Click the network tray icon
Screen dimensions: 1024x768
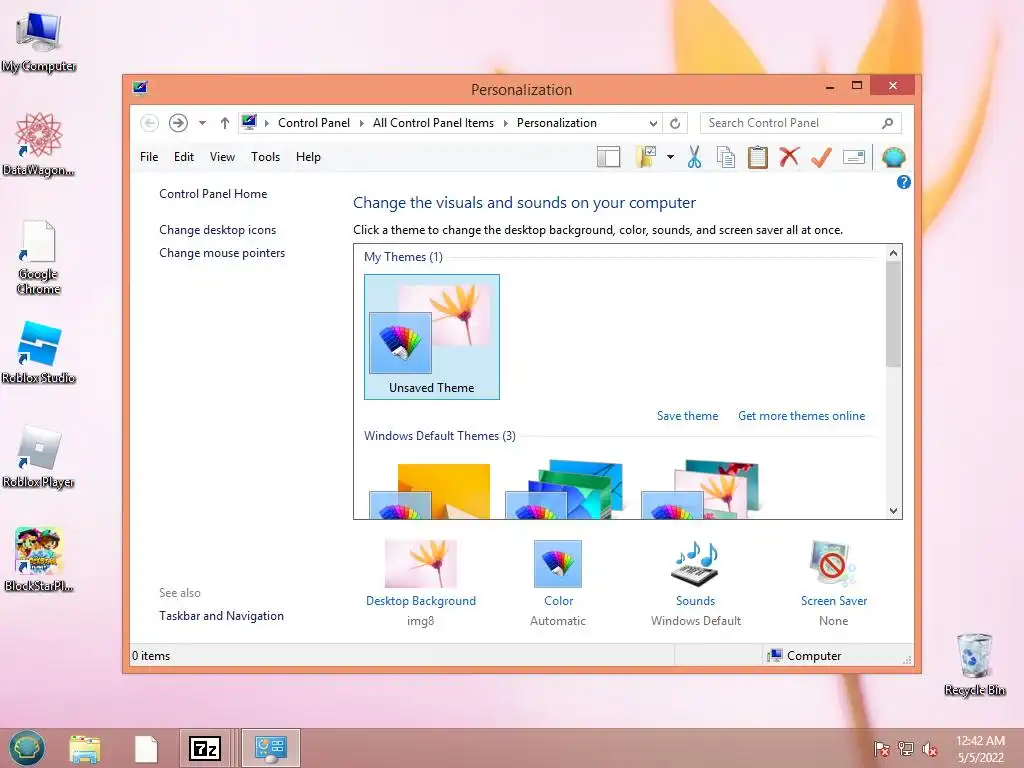[x=906, y=749]
